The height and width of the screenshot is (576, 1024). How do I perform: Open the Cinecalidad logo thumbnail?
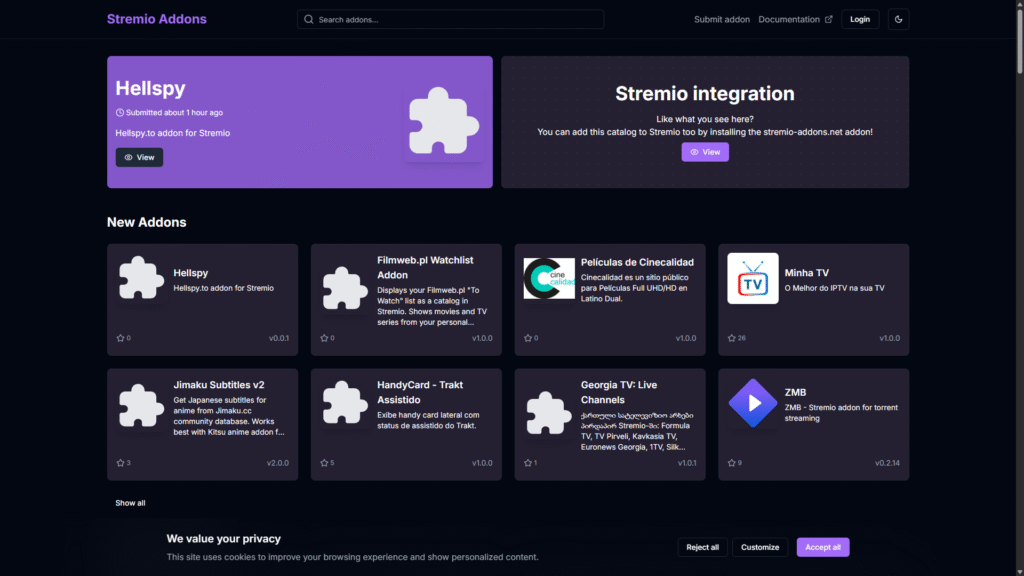click(549, 278)
